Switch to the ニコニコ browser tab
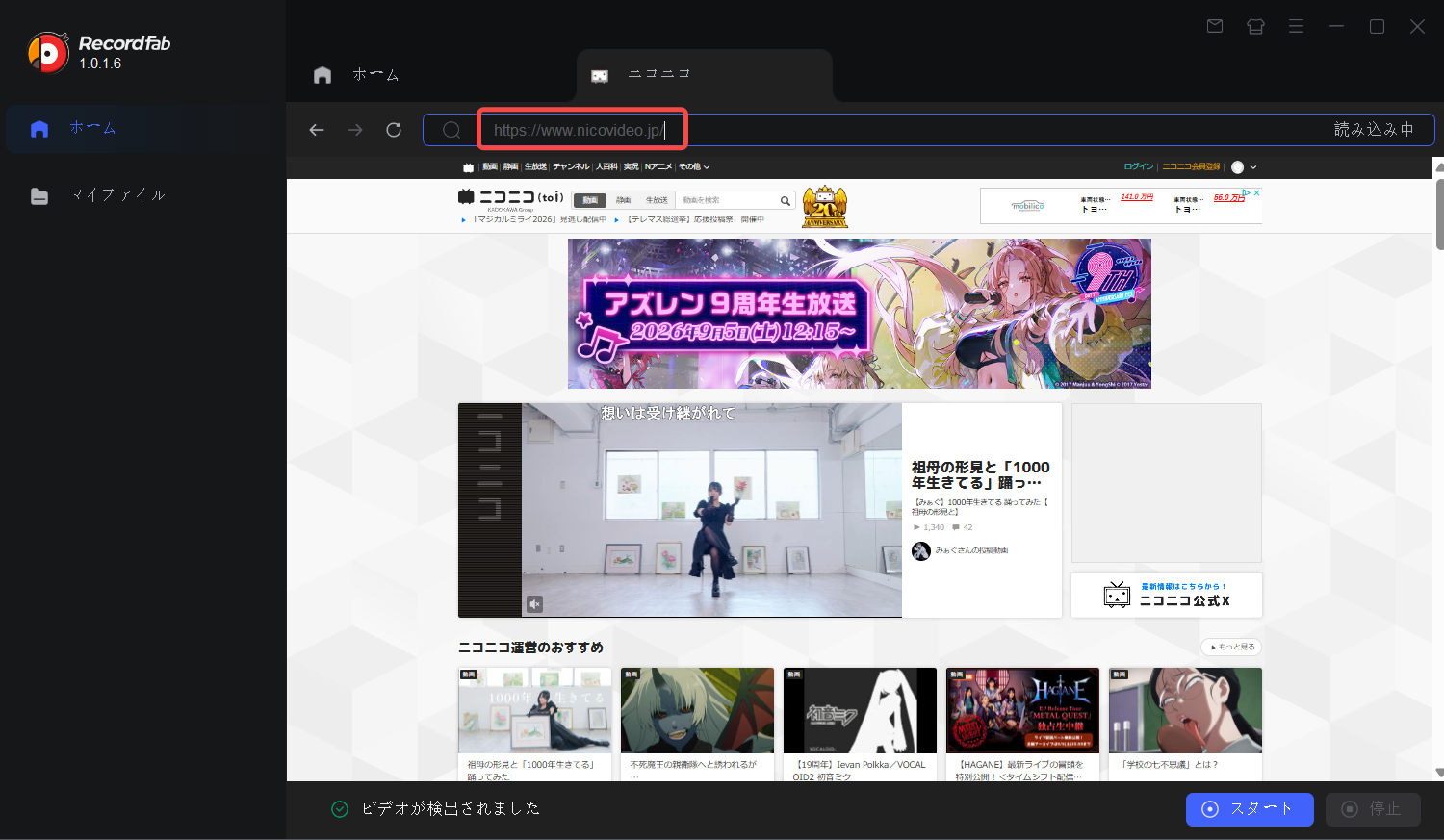1444x840 pixels. (x=705, y=74)
